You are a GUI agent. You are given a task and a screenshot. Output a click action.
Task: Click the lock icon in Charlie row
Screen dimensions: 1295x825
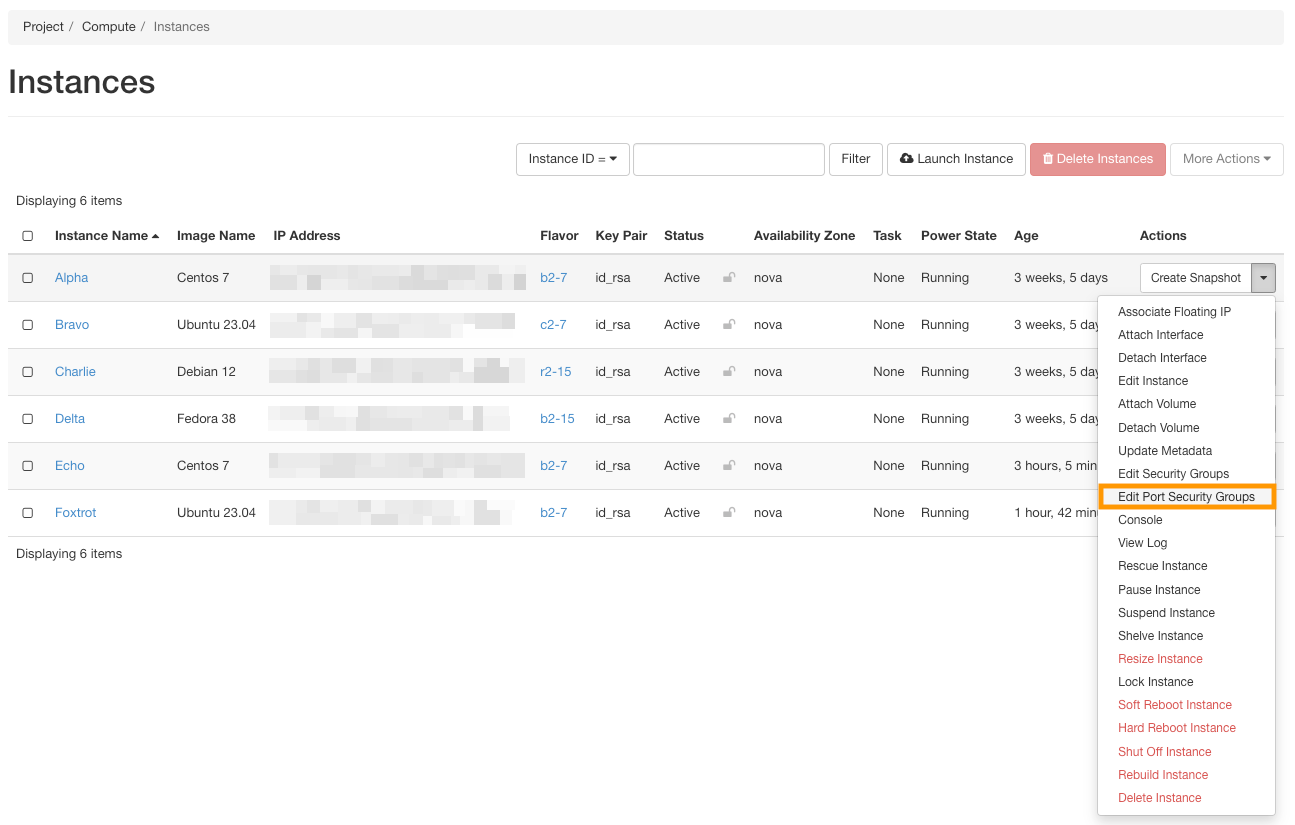pyautogui.click(x=729, y=372)
